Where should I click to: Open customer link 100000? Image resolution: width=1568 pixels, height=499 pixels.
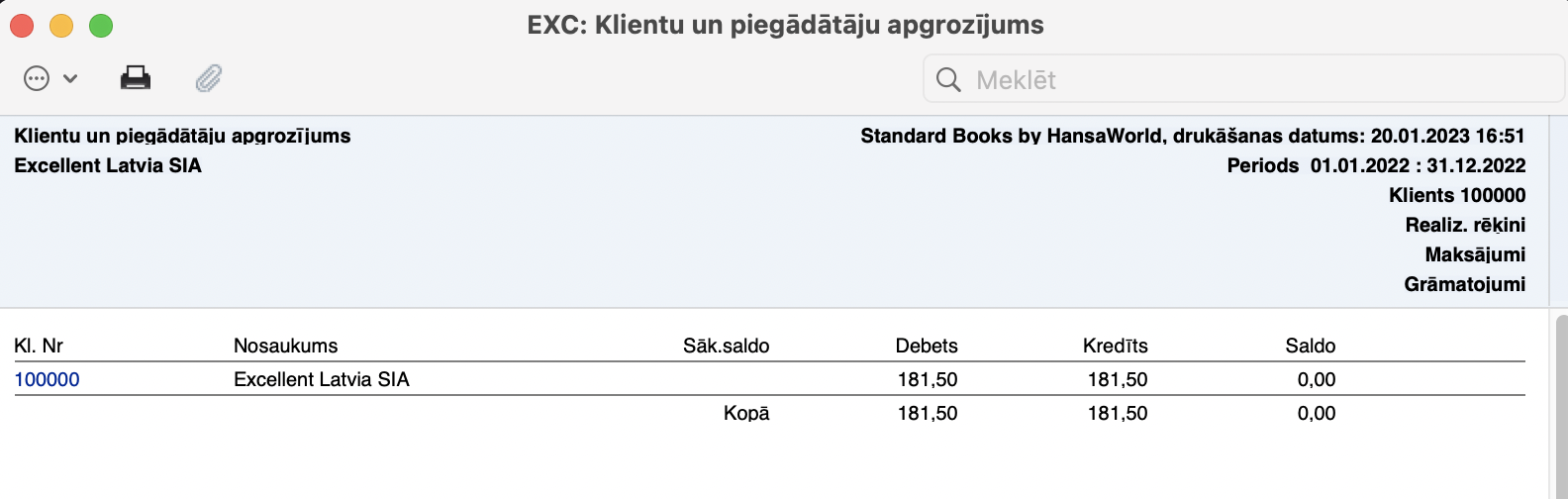click(48, 379)
